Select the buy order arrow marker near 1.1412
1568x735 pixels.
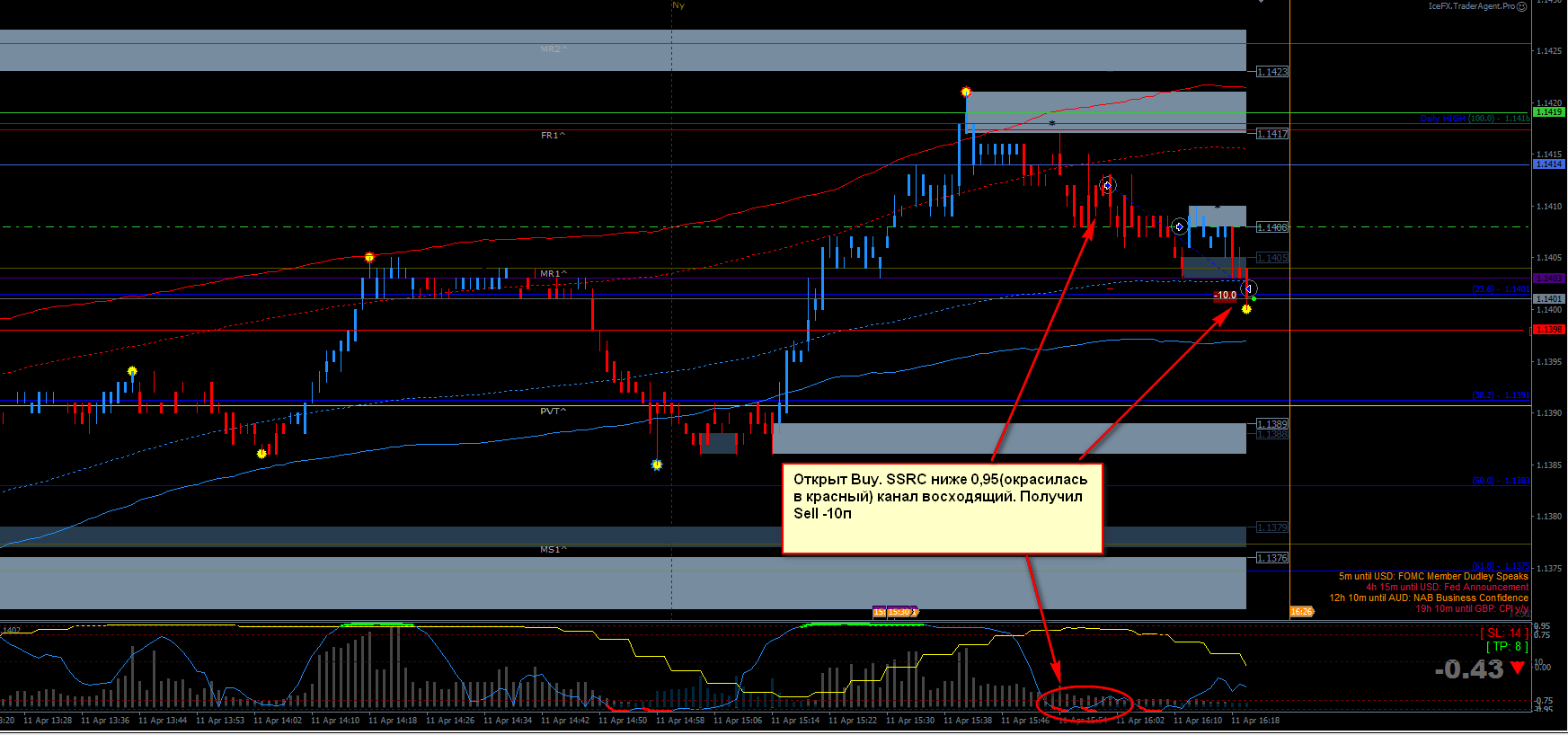click(x=1108, y=185)
